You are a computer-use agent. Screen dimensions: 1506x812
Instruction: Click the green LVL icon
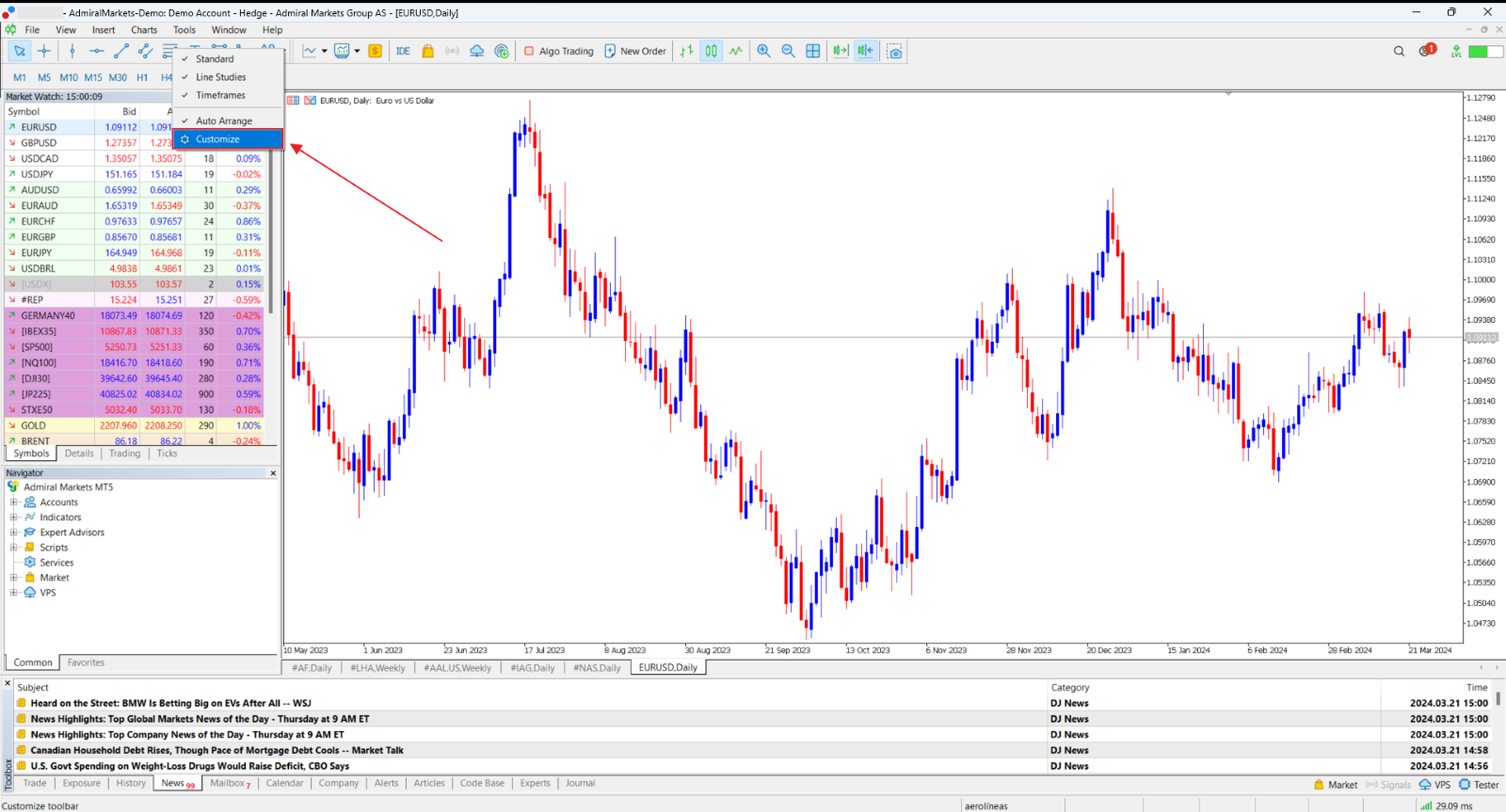click(x=1456, y=51)
